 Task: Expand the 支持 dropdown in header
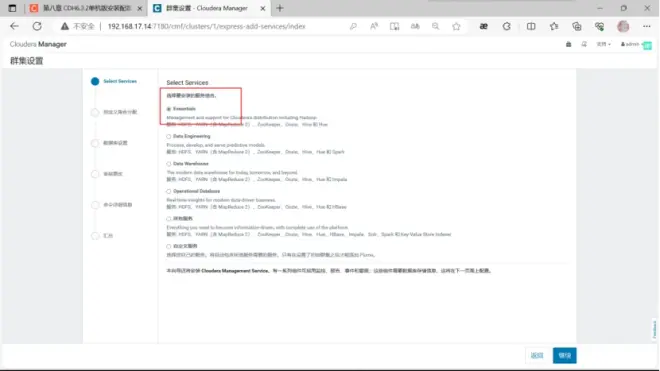603,44
